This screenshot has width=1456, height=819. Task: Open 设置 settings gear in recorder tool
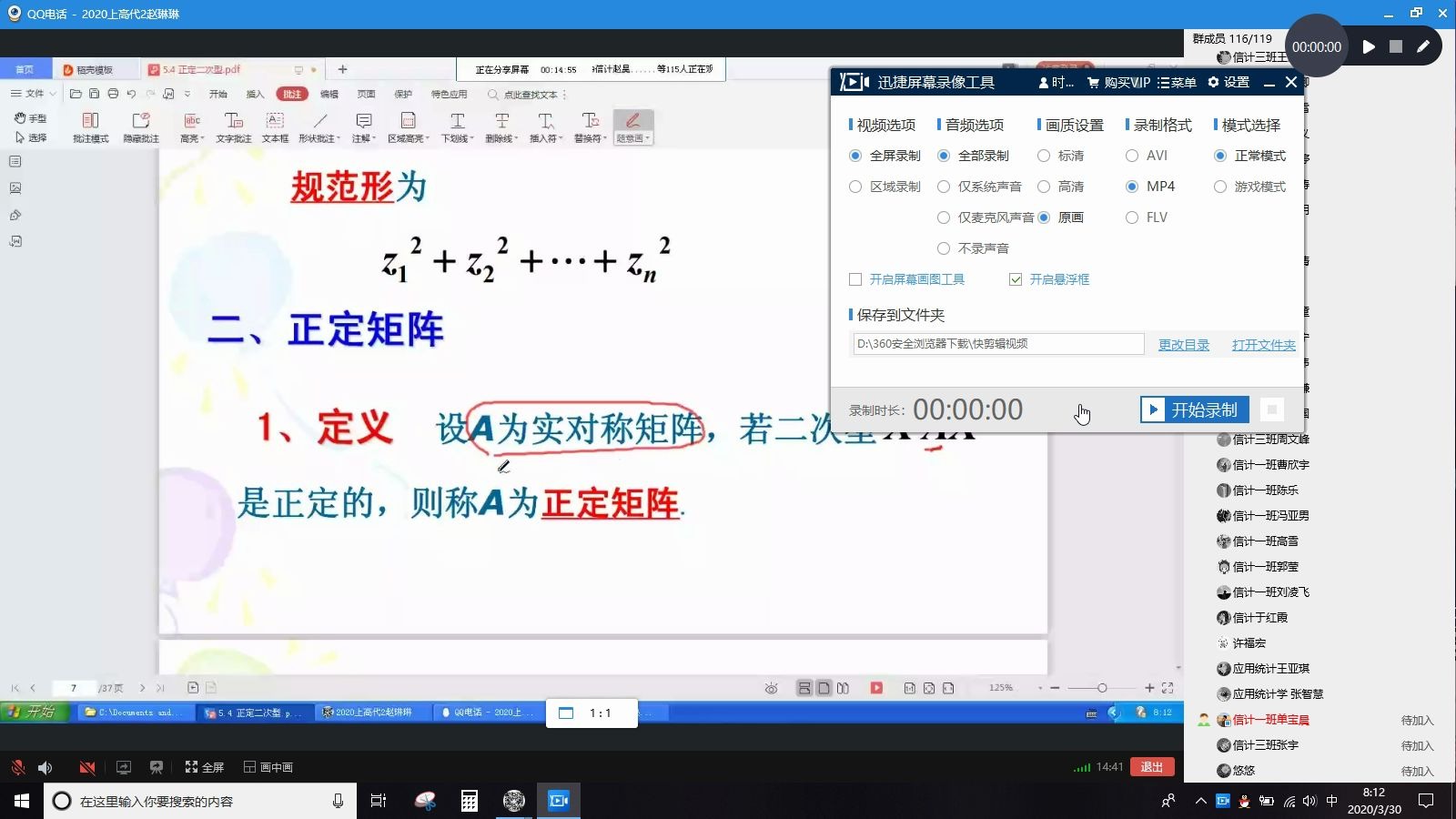[x=1228, y=82]
